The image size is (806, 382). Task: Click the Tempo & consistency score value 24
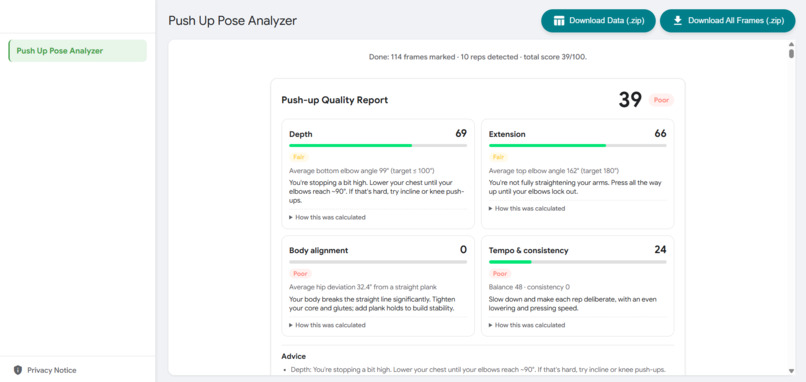pyautogui.click(x=660, y=250)
